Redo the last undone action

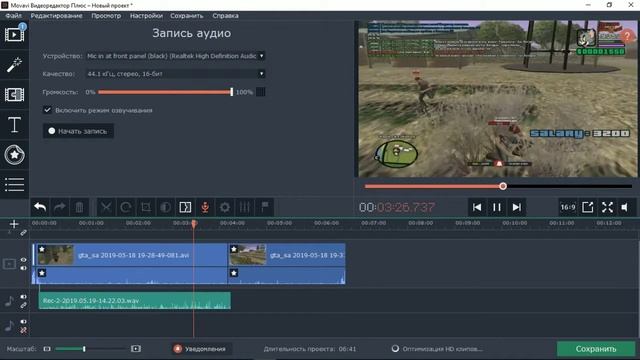[60, 207]
